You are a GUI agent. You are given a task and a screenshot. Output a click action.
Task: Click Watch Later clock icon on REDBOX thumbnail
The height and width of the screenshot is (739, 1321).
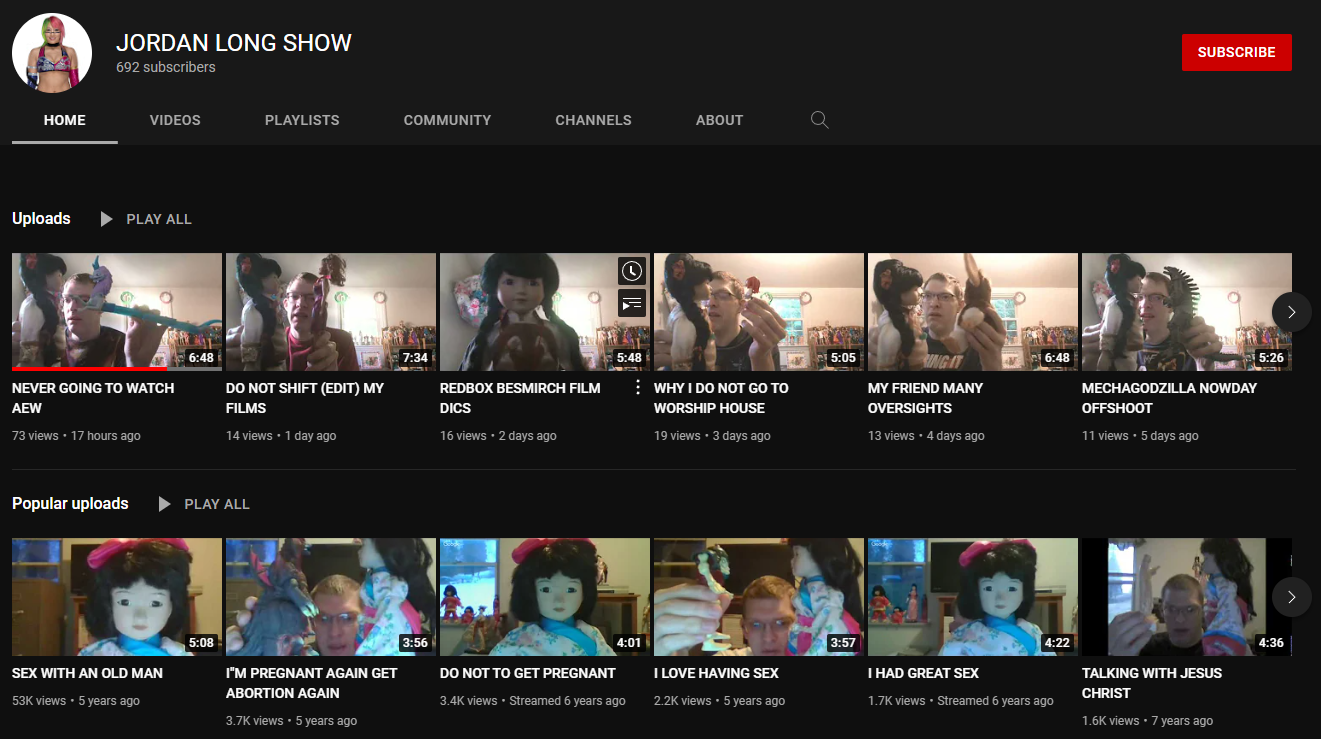631,270
